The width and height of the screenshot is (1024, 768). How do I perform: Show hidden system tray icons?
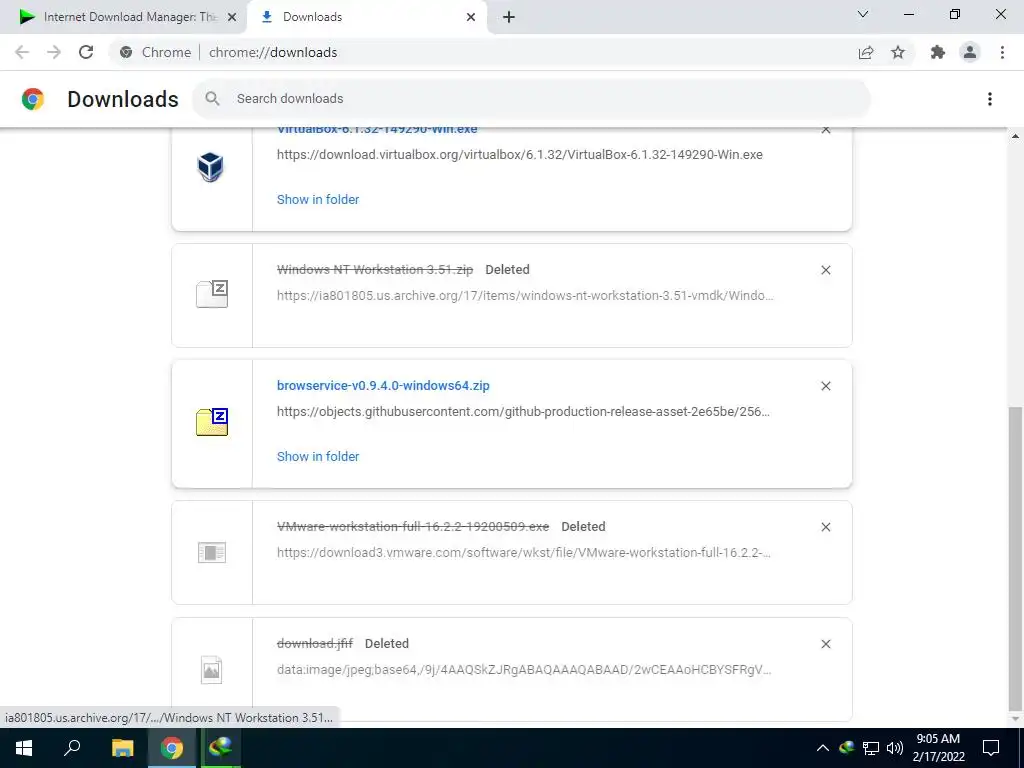(823, 748)
